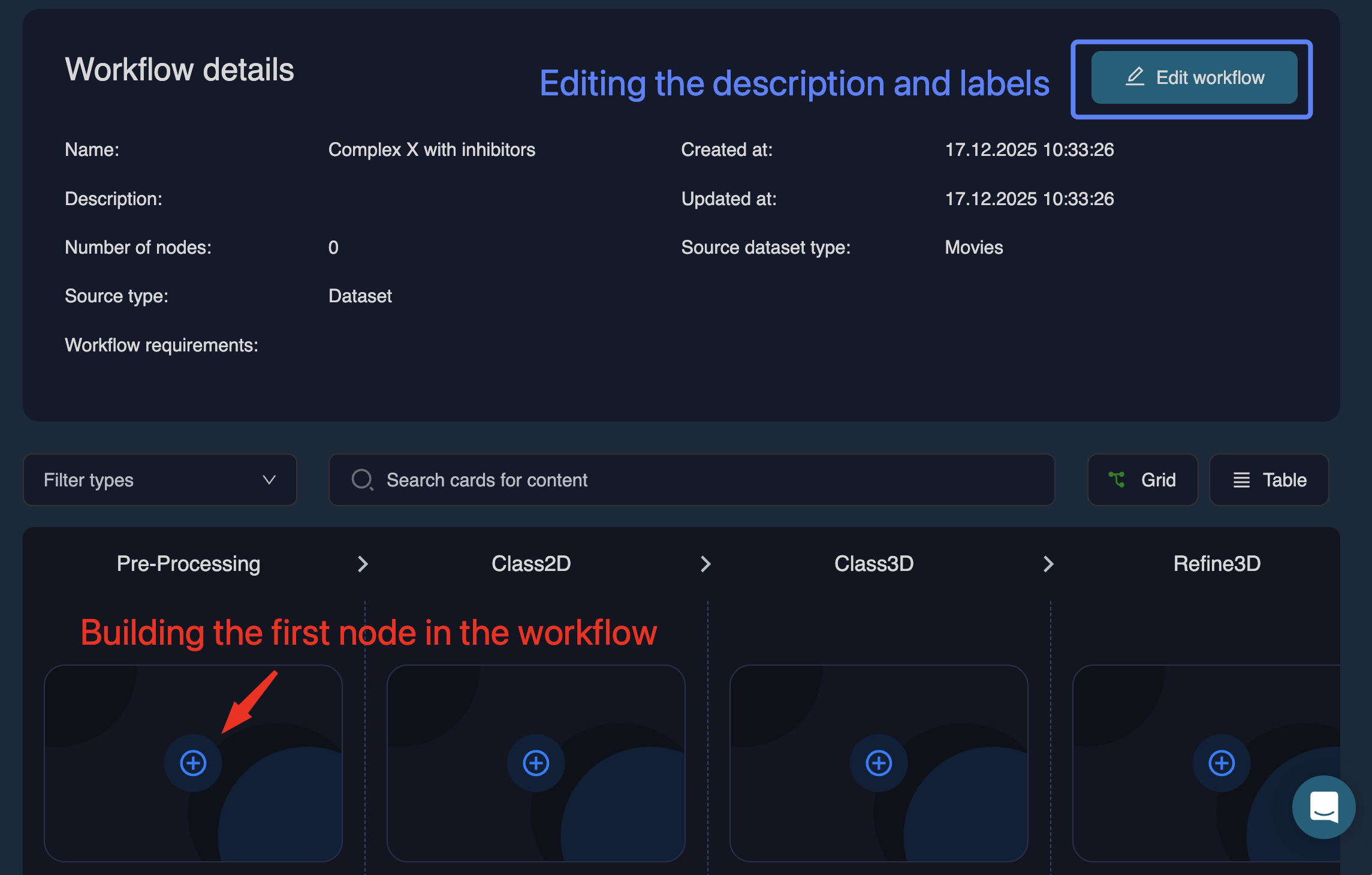The height and width of the screenshot is (875, 1372).
Task: Open the Filter types dropdown
Action: point(159,480)
